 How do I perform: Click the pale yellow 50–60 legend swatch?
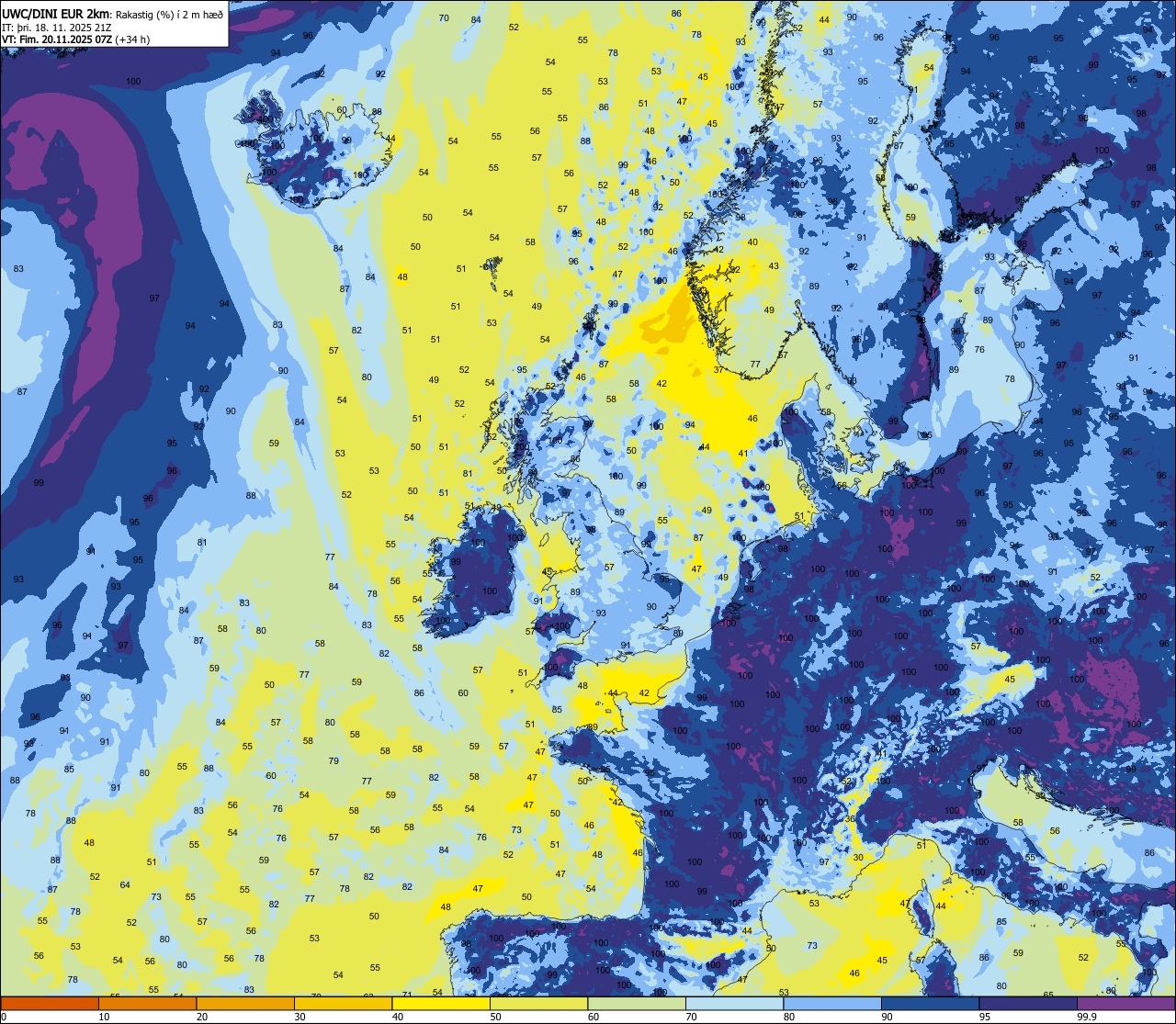coord(538,1004)
